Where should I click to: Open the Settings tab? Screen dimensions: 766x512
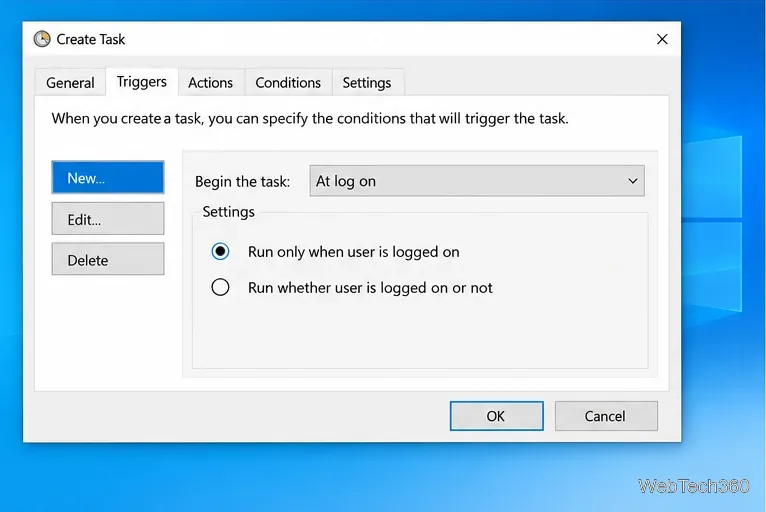[367, 83]
